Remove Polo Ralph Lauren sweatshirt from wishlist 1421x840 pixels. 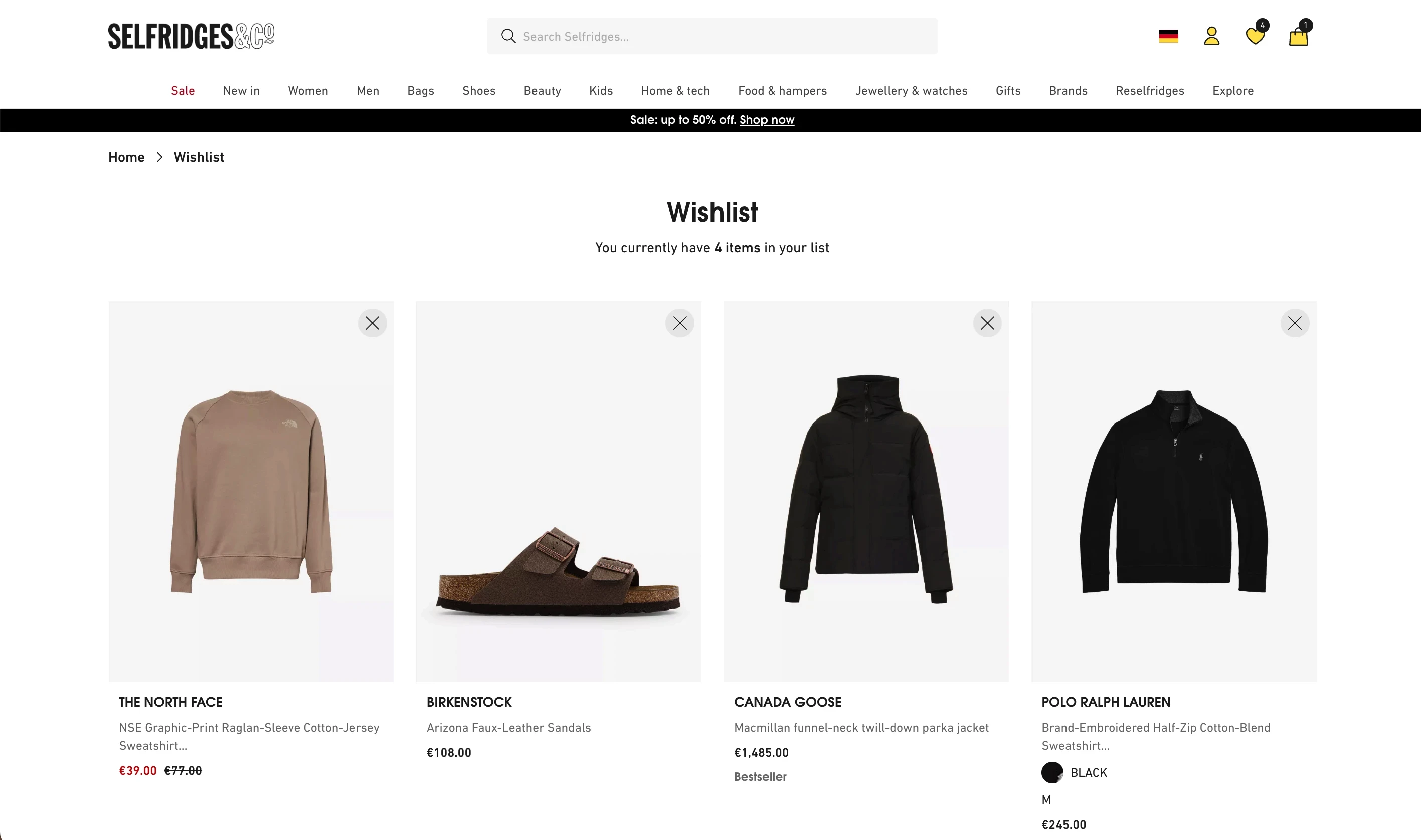click(x=1295, y=323)
